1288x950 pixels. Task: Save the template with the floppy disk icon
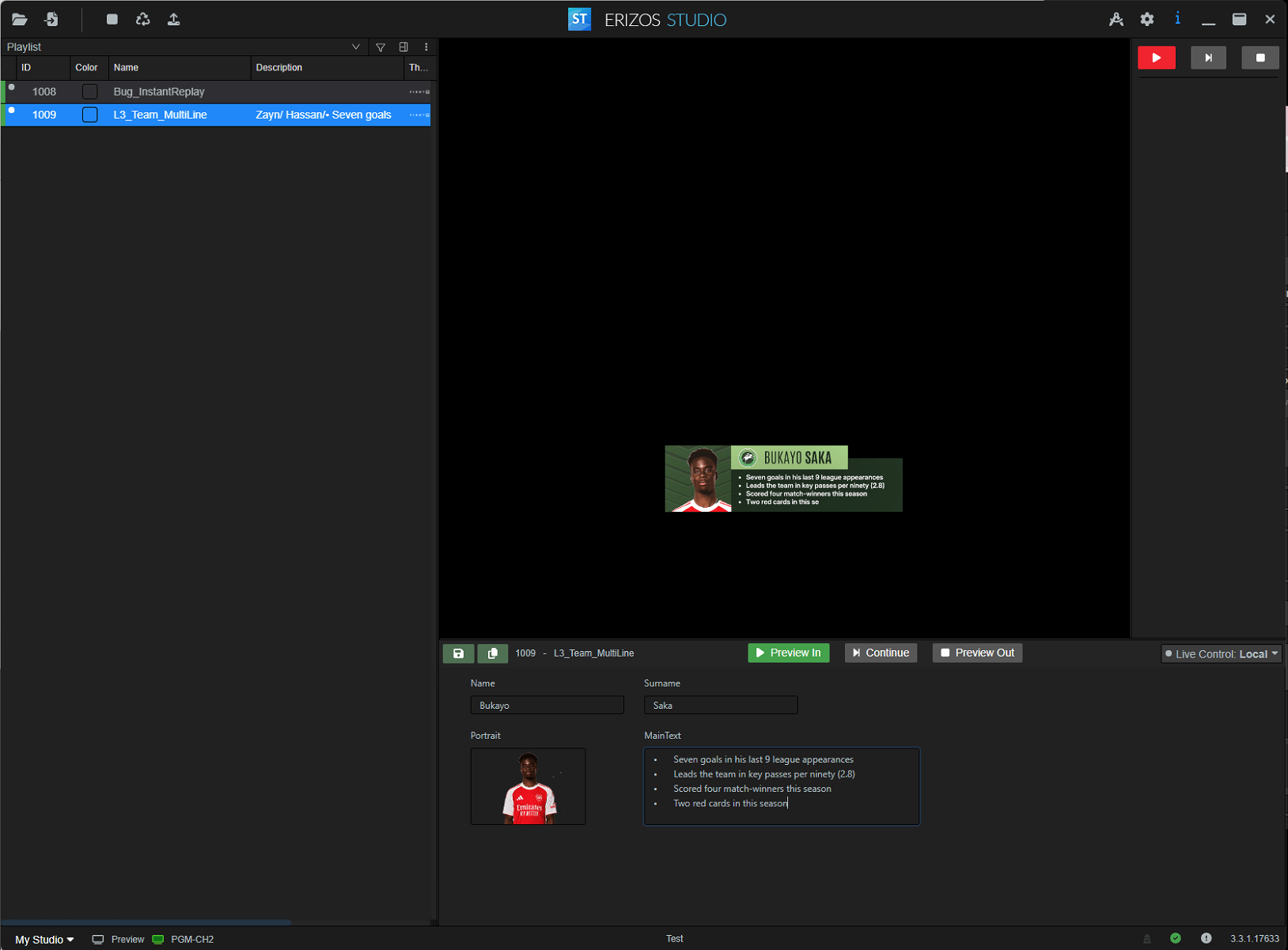[x=458, y=653]
